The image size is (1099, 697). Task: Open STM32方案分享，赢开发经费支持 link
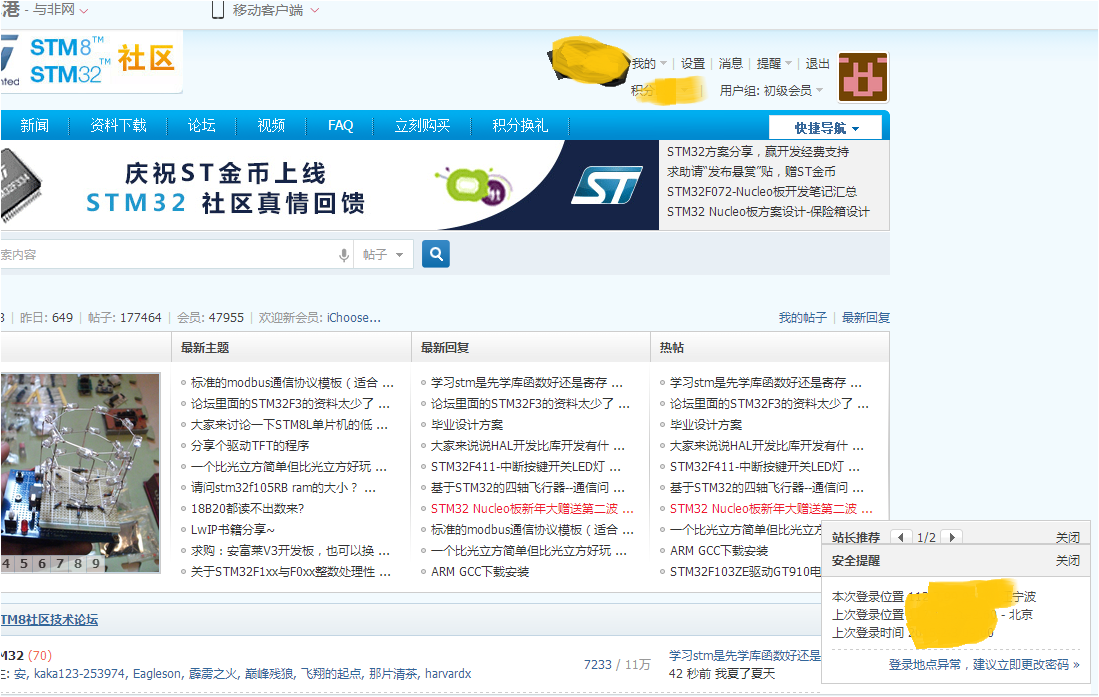click(x=758, y=151)
